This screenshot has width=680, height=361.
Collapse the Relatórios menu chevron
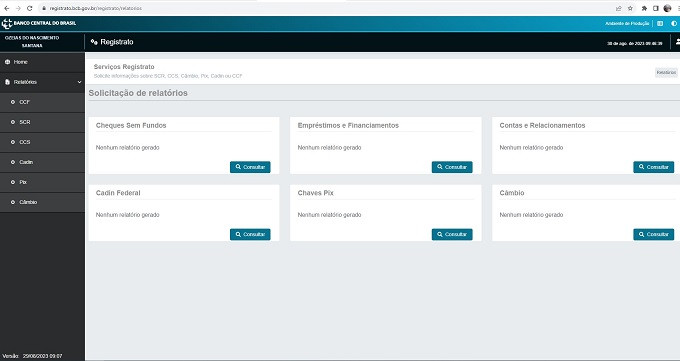pyautogui.click(x=79, y=82)
